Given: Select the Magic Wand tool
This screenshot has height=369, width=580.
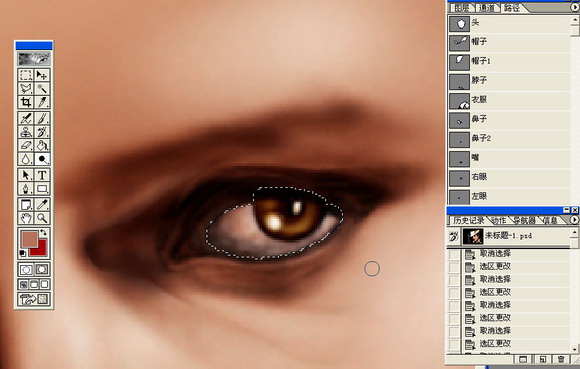Looking at the screenshot, I should [x=42, y=89].
